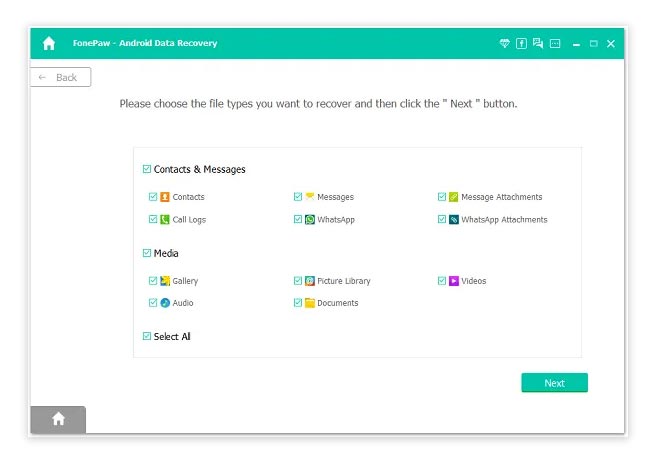Click the Videos purple play icon
Viewport: 648px width, 453px height.
(454, 281)
